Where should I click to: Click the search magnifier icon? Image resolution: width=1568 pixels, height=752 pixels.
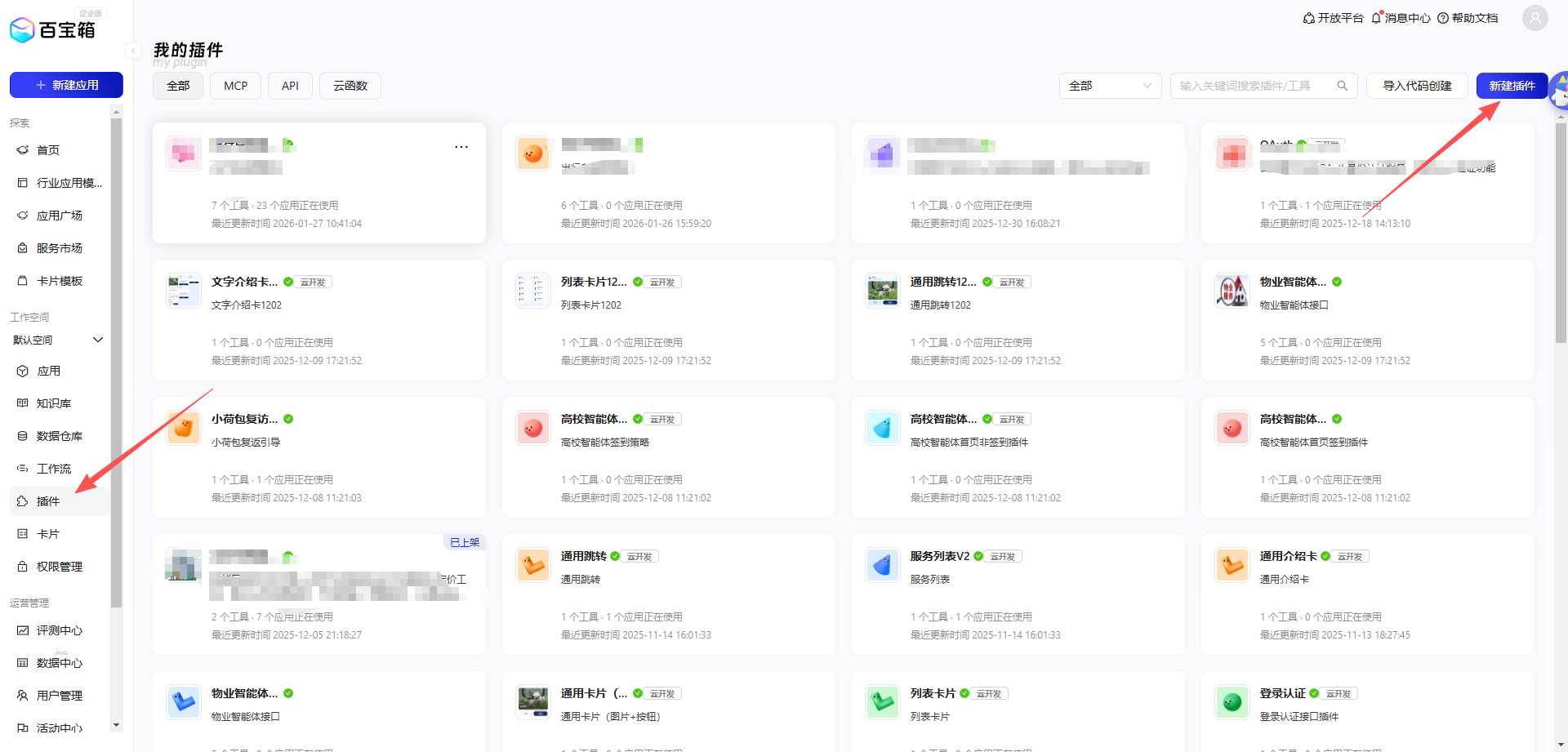[x=1342, y=86]
